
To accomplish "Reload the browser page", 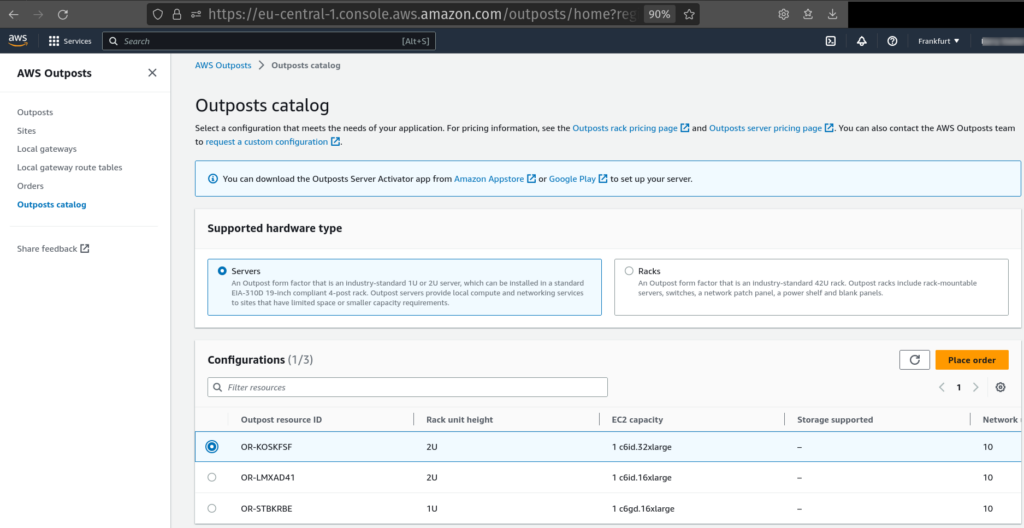I will (63, 14).
